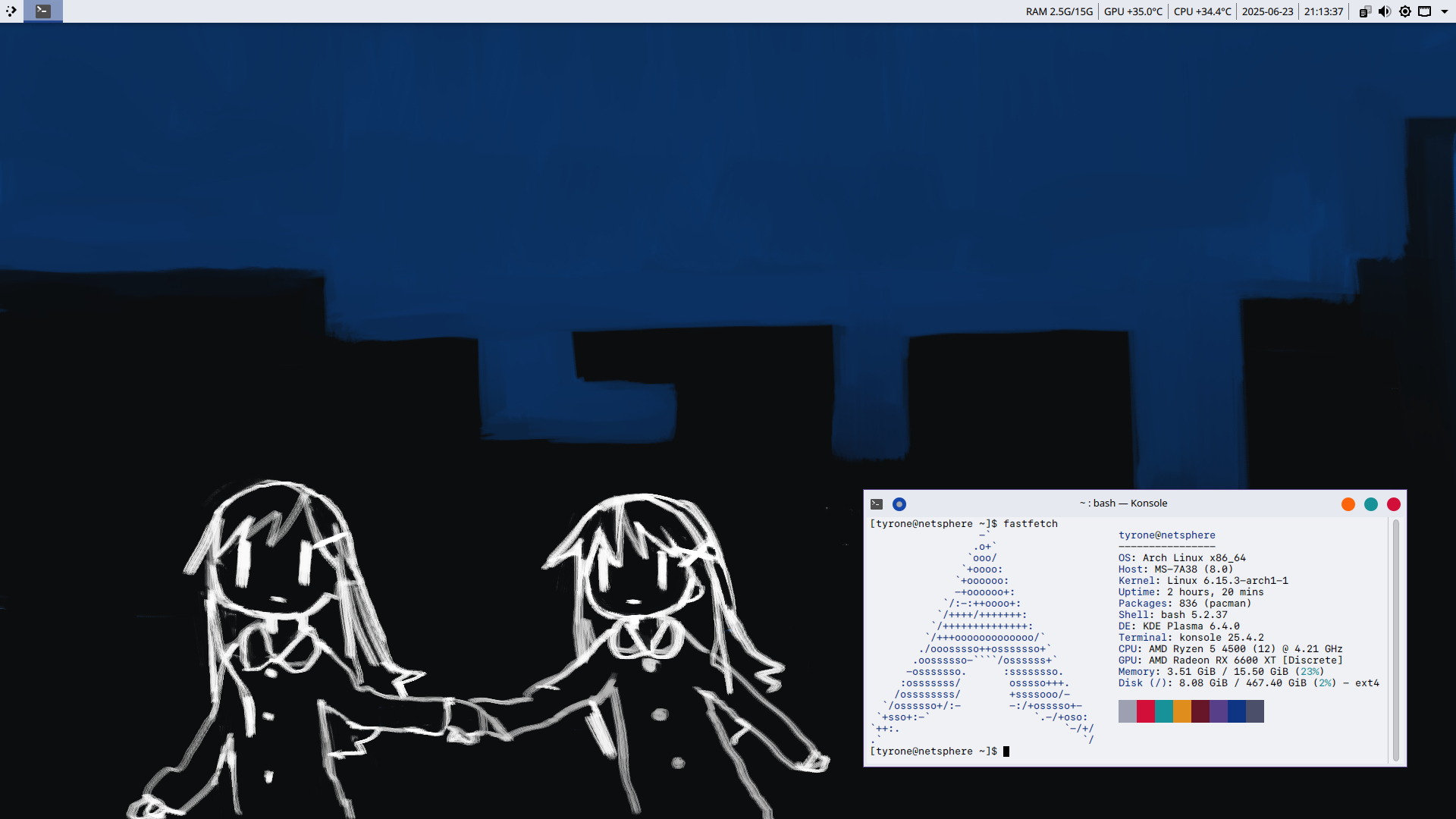The height and width of the screenshot is (819, 1456).
Task: Click the Kernel: Linux 6.15.3-arch1-1 line
Action: coord(1203,581)
